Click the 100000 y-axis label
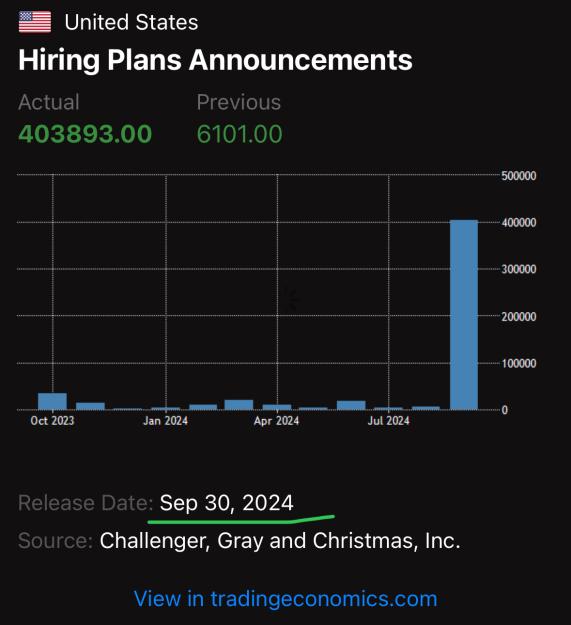 519,364
